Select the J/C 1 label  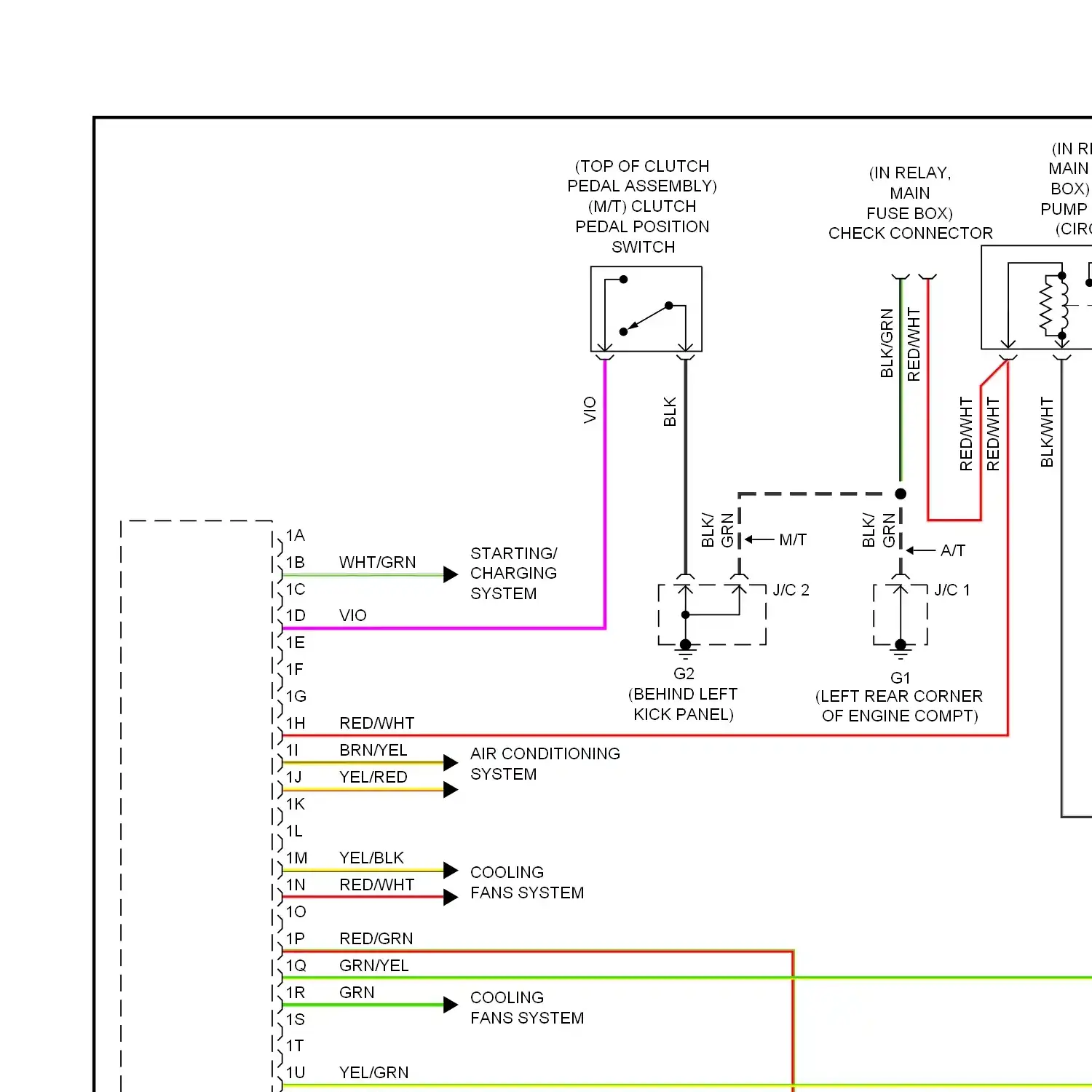click(952, 590)
